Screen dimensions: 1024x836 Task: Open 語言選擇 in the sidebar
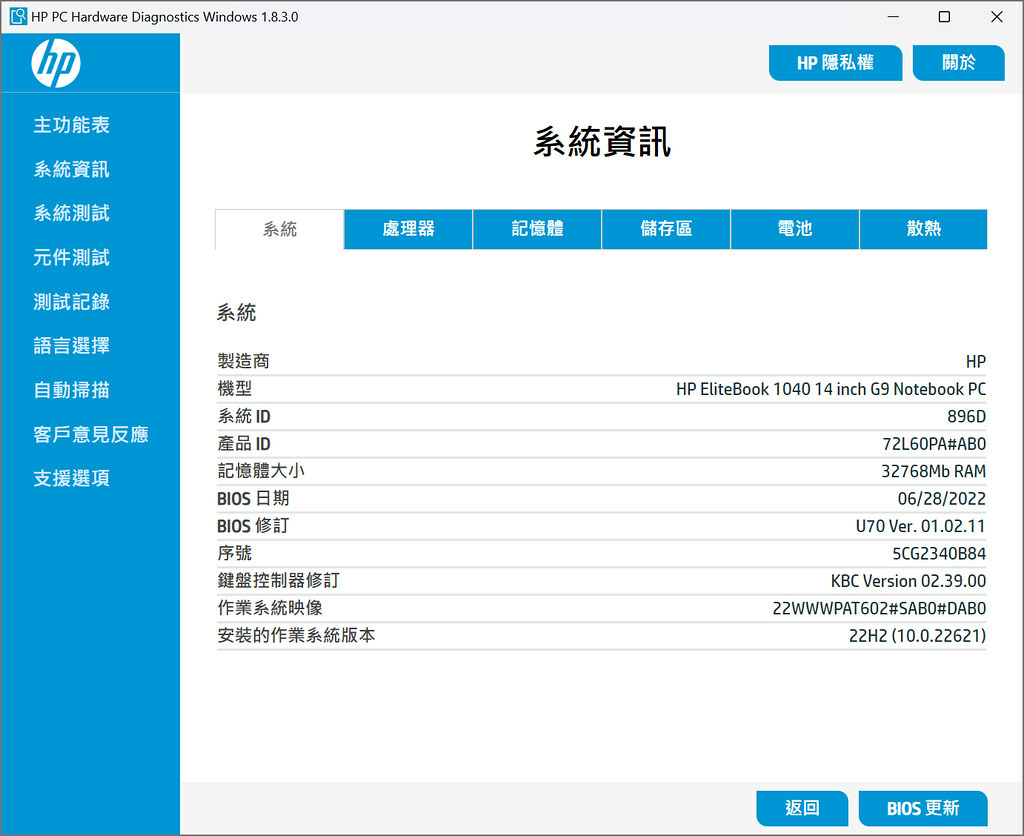click(72, 346)
